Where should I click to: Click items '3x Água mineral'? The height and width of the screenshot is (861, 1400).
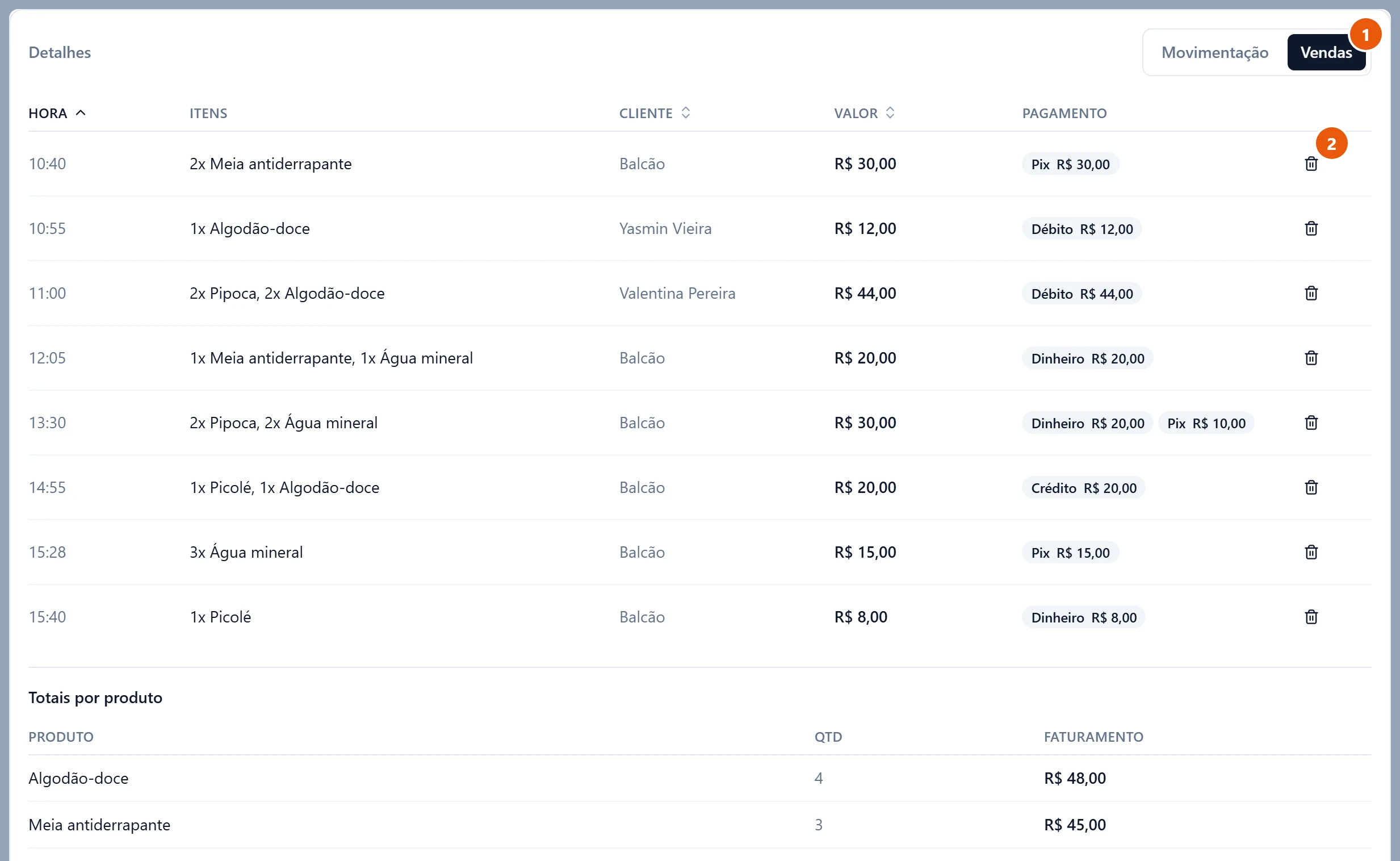tap(246, 552)
